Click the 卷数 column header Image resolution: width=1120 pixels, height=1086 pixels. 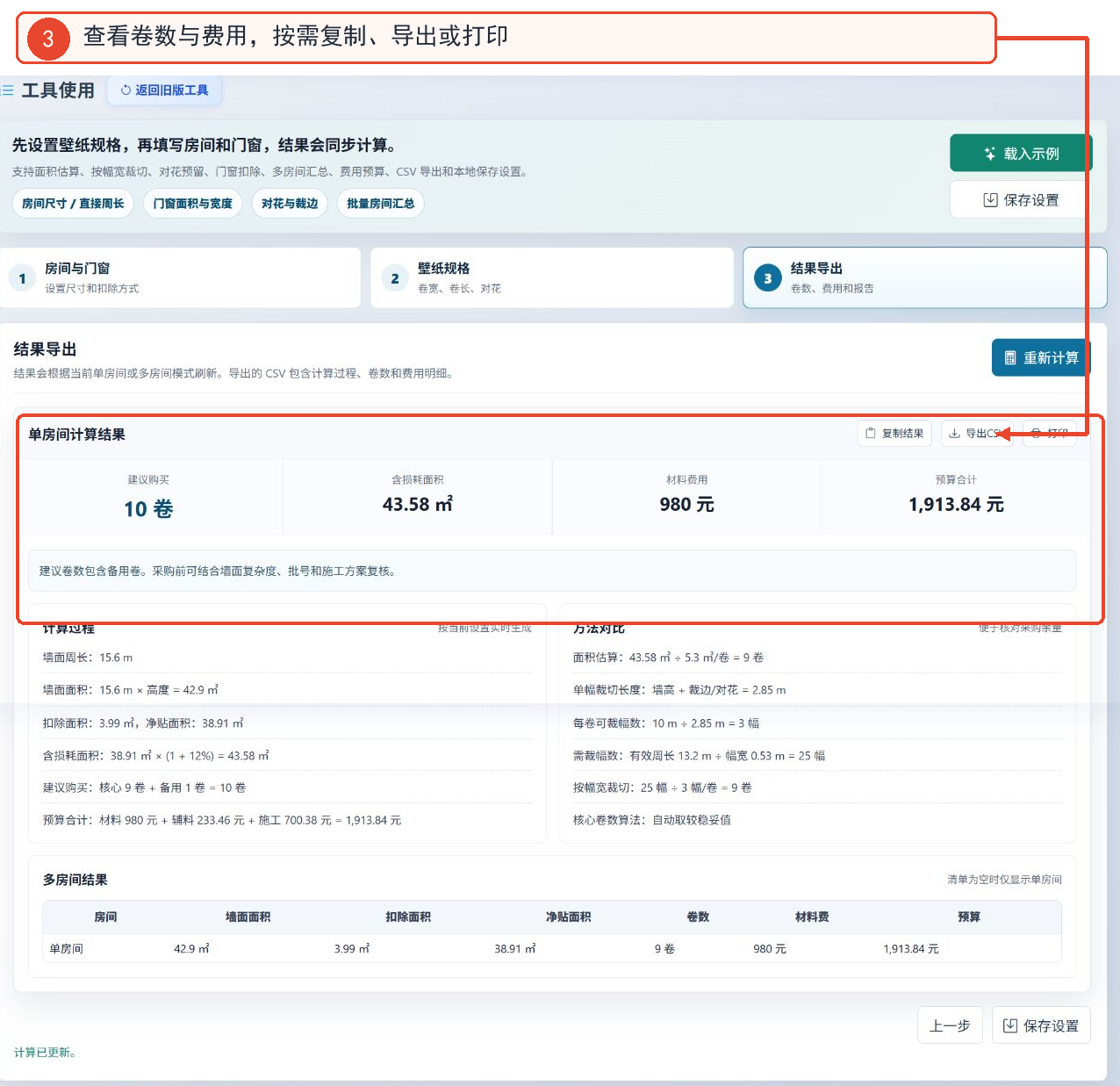pos(698,917)
